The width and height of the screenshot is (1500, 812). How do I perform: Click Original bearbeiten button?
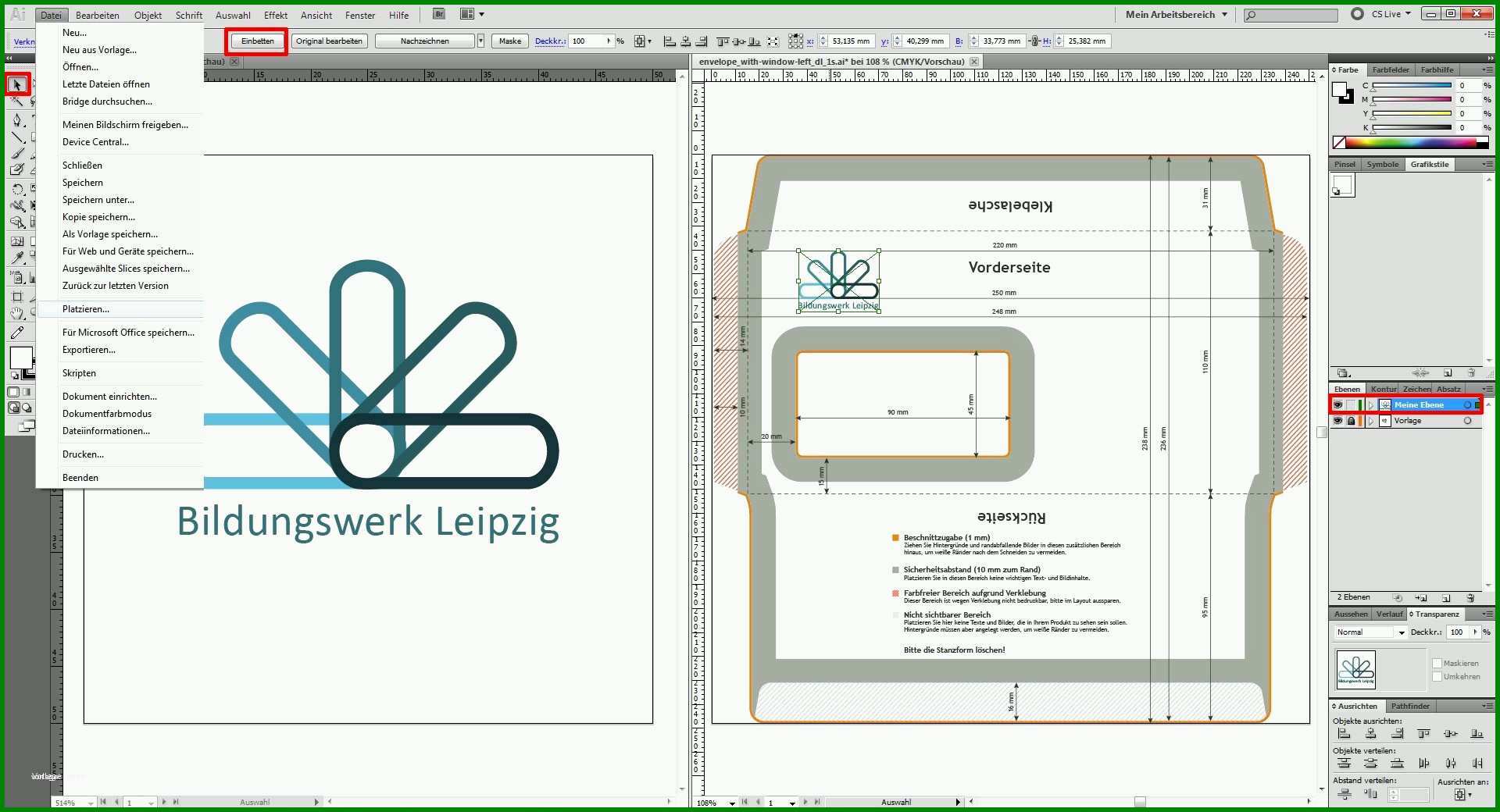pos(329,41)
